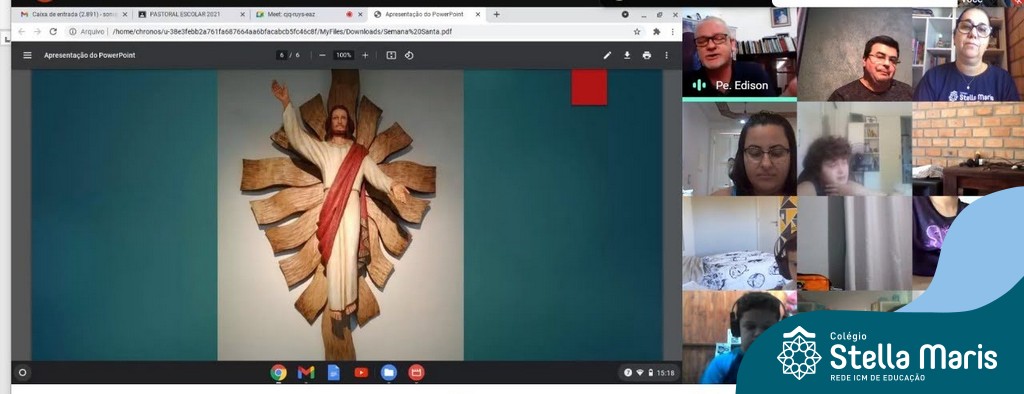
Task: Select the Pe. Edison video tile
Action: pyautogui.click(x=739, y=54)
